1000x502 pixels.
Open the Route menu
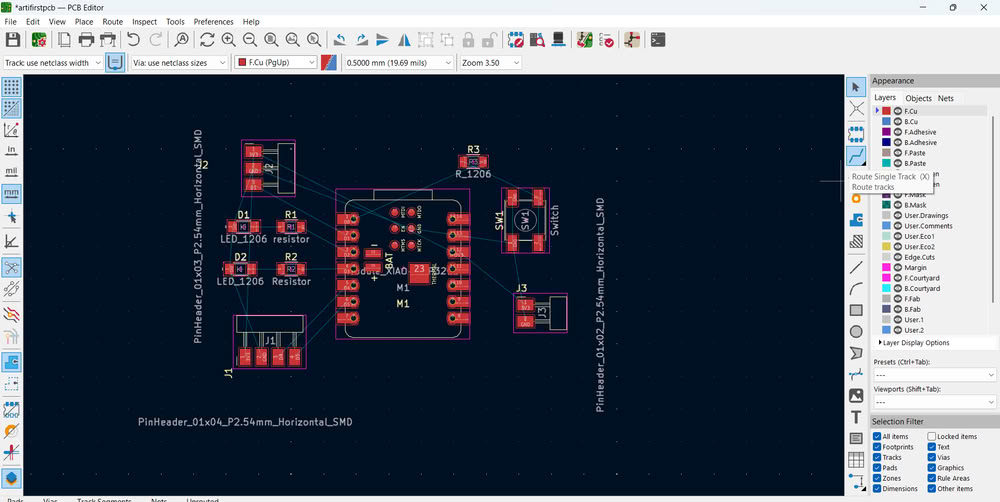click(112, 22)
